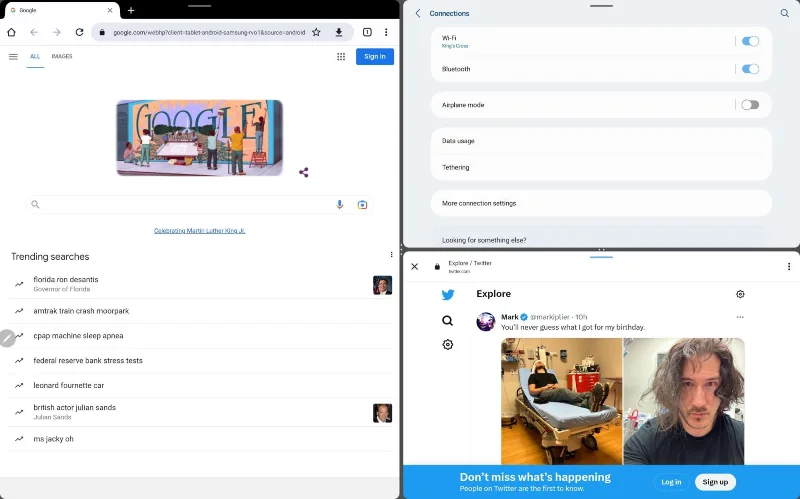Open the Google apps grid
This screenshot has height=499, width=800.
[x=341, y=57]
